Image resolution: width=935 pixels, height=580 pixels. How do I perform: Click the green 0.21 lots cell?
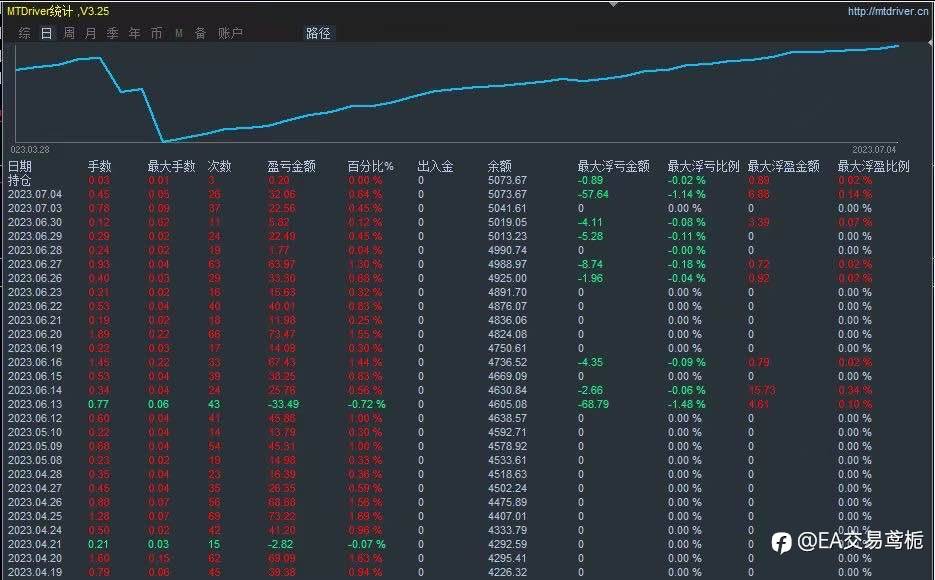[98, 544]
